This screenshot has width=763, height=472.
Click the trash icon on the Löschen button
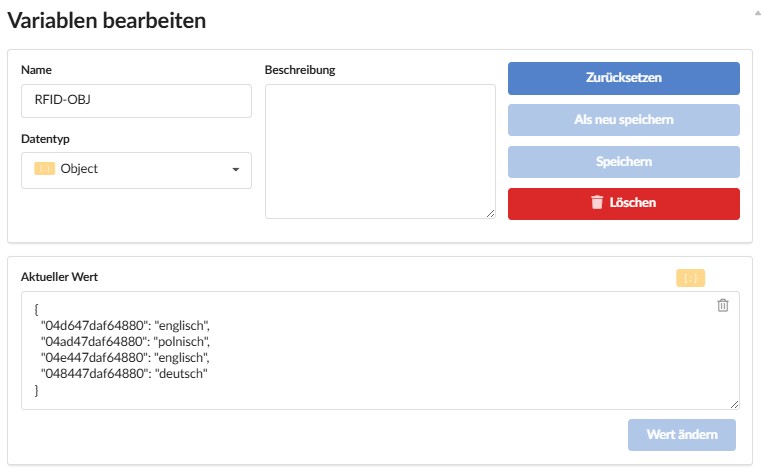tap(597, 203)
